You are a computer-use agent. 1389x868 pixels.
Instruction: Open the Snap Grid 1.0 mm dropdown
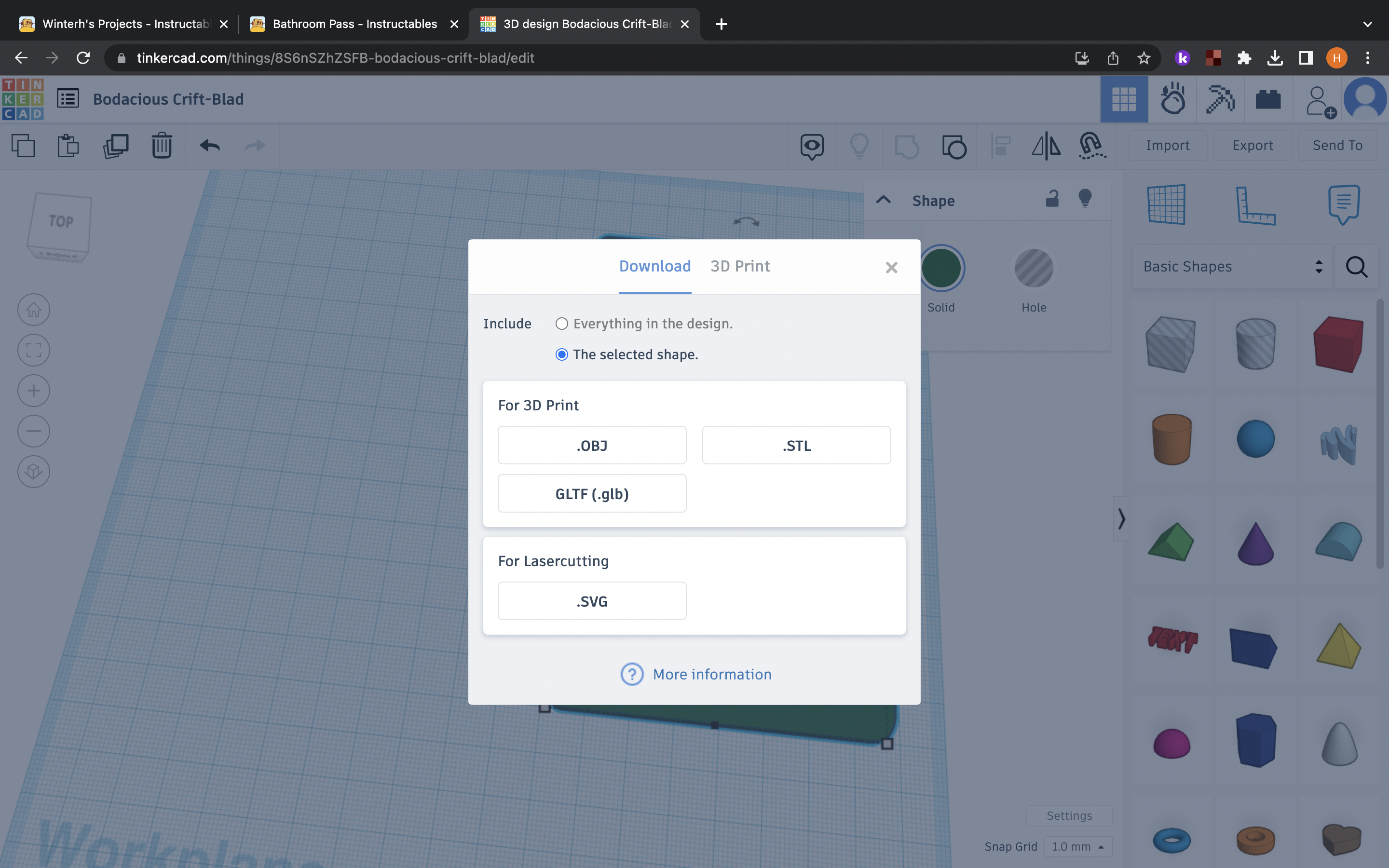(x=1078, y=847)
